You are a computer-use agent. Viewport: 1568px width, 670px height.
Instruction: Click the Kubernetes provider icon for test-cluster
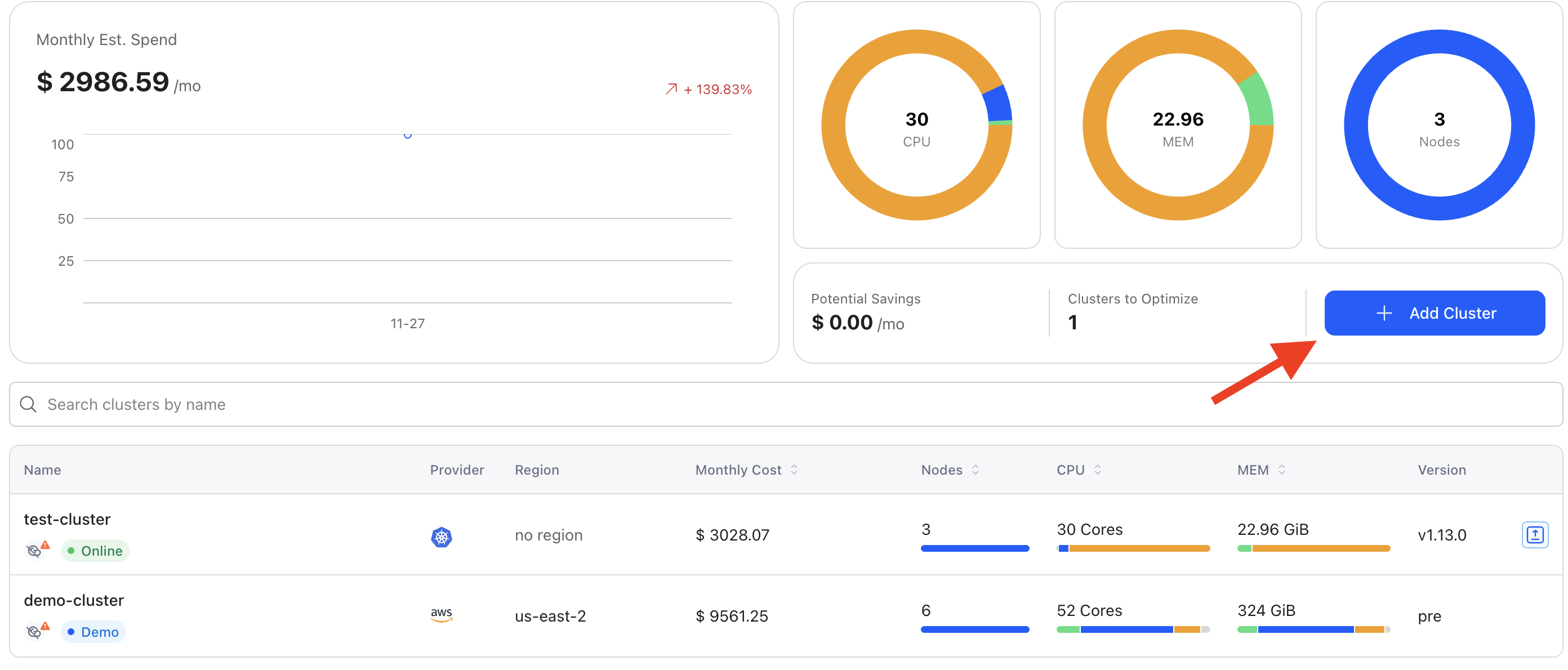(x=442, y=536)
